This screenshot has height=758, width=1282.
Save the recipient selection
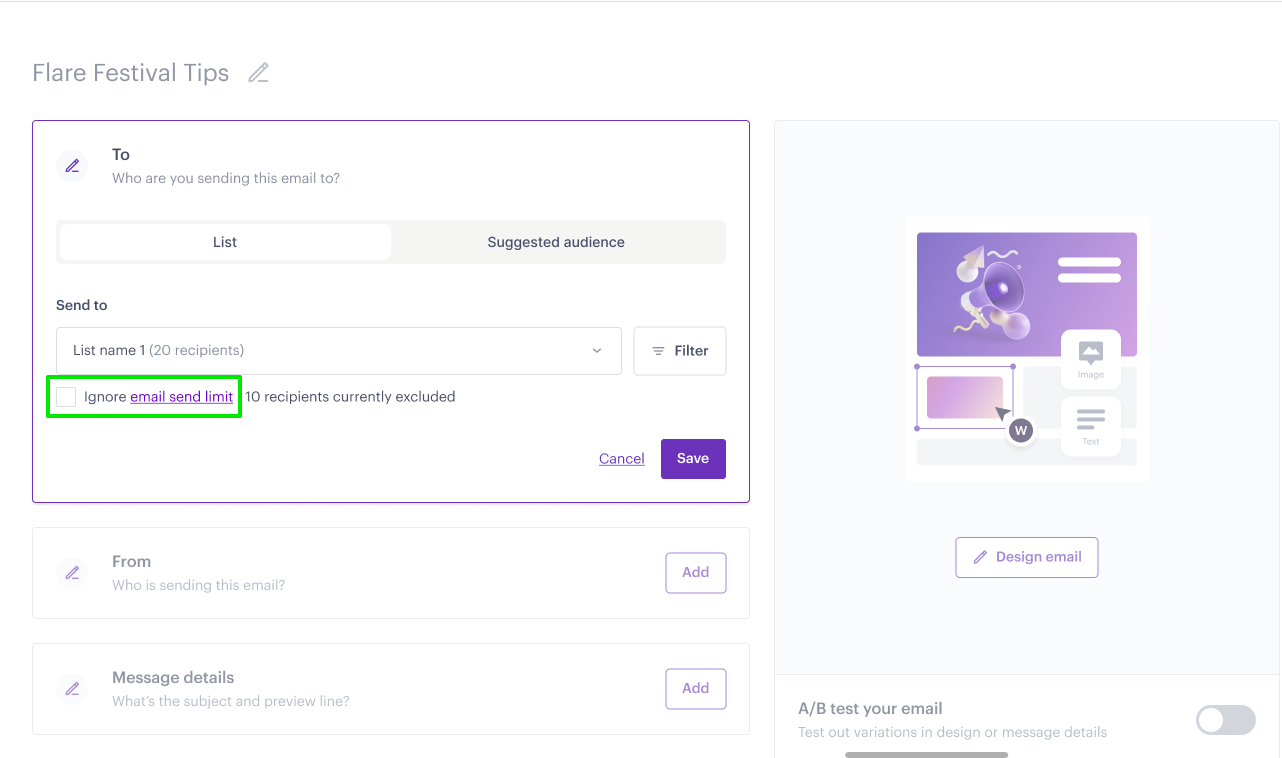click(x=693, y=459)
